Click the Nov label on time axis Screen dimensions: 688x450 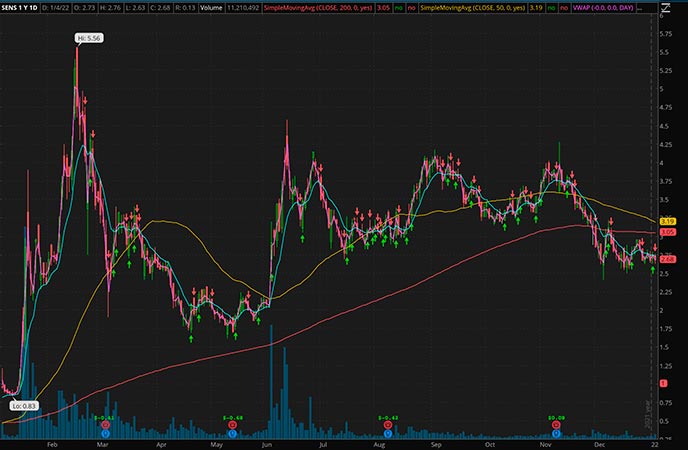545,444
